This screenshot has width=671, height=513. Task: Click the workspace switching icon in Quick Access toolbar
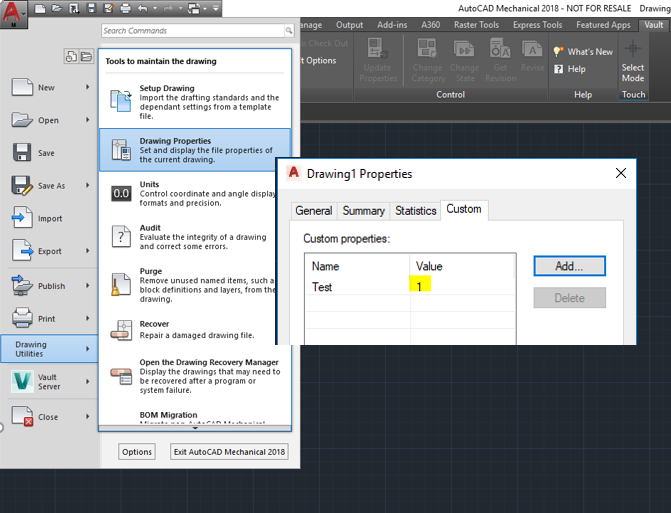tap(194, 8)
